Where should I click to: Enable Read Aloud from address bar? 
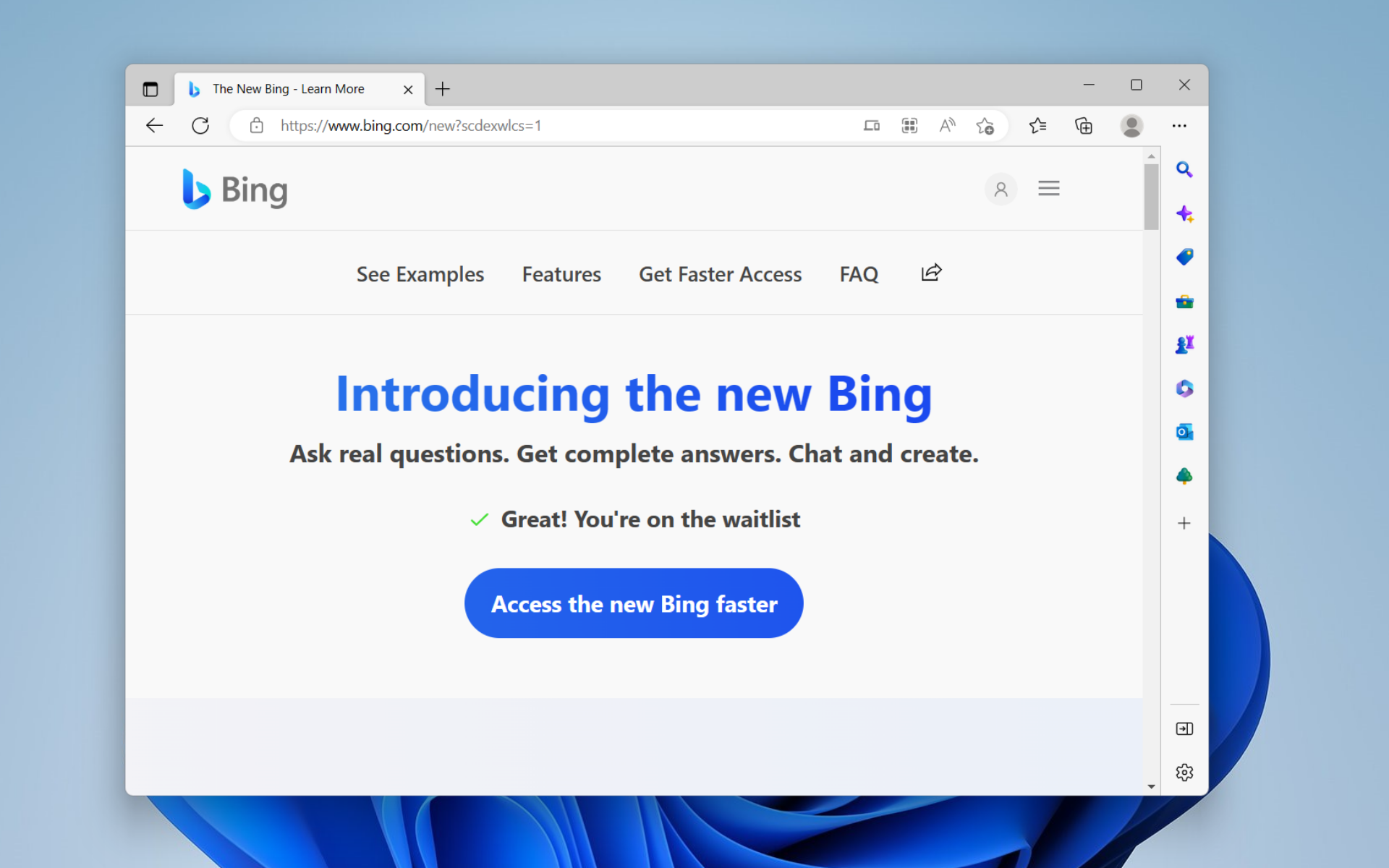[947, 126]
